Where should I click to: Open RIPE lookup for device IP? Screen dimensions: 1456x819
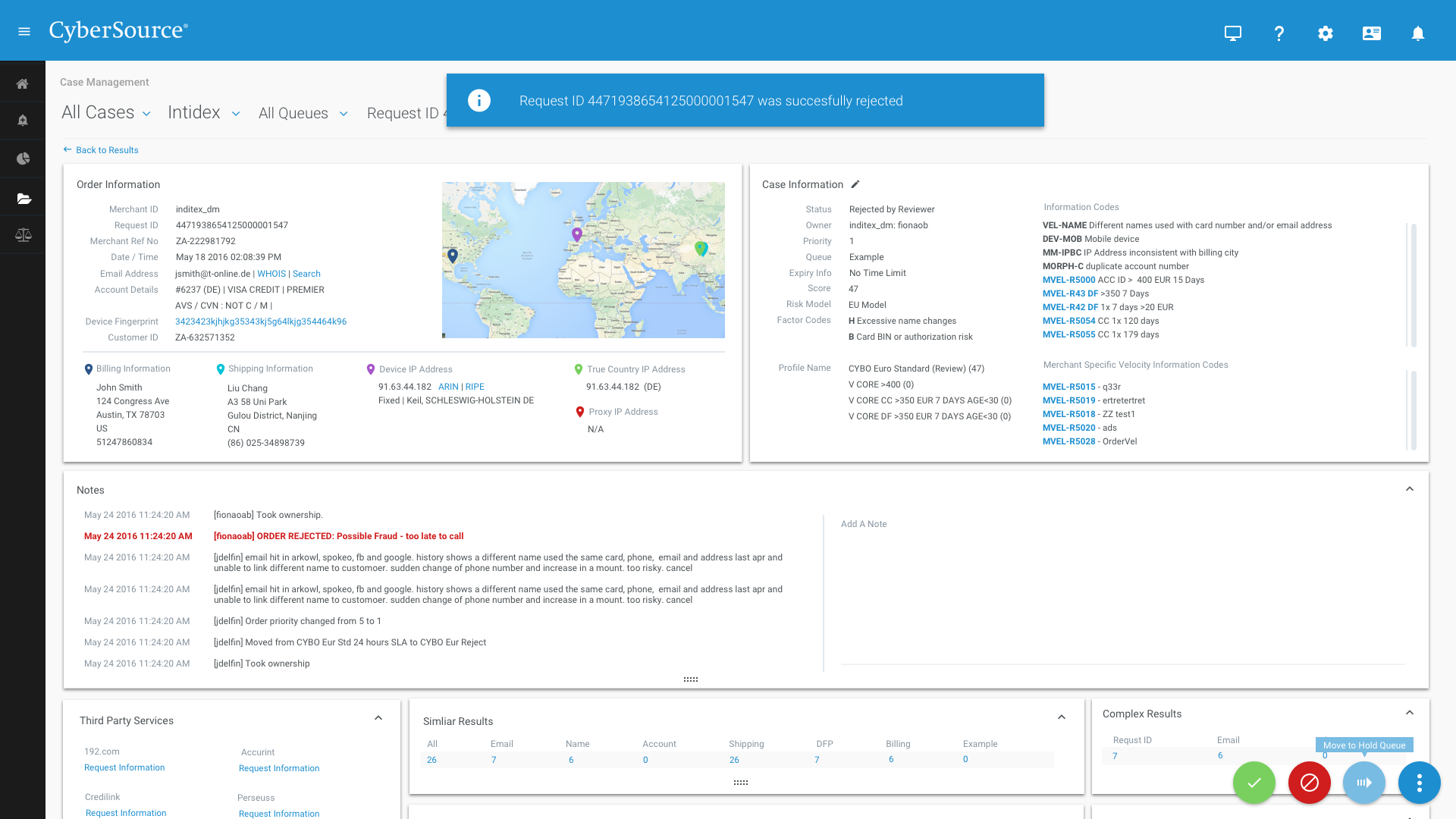[475, 387]
